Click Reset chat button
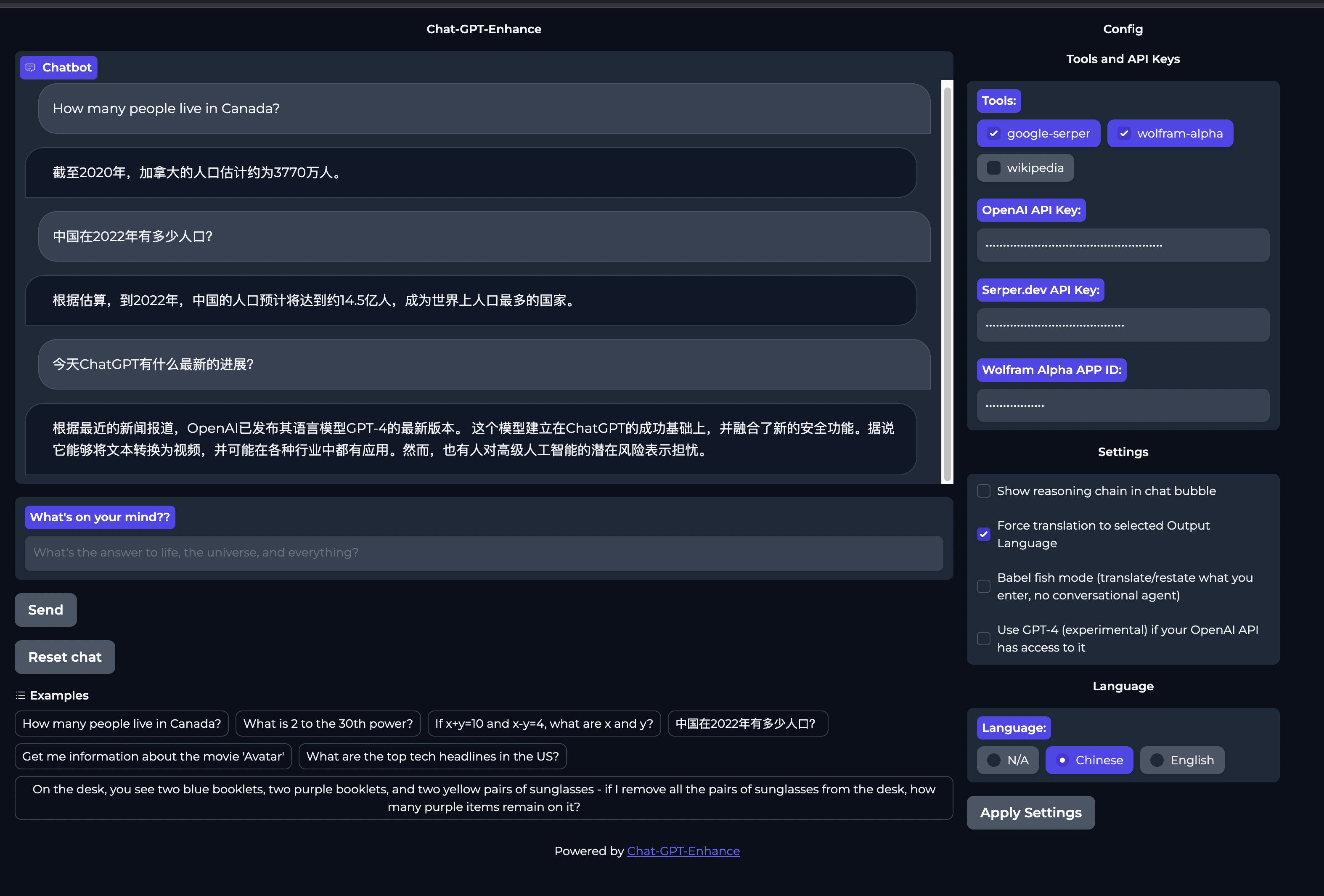Viewport: 1324px width, 896px height. click(x=65, y=657)
